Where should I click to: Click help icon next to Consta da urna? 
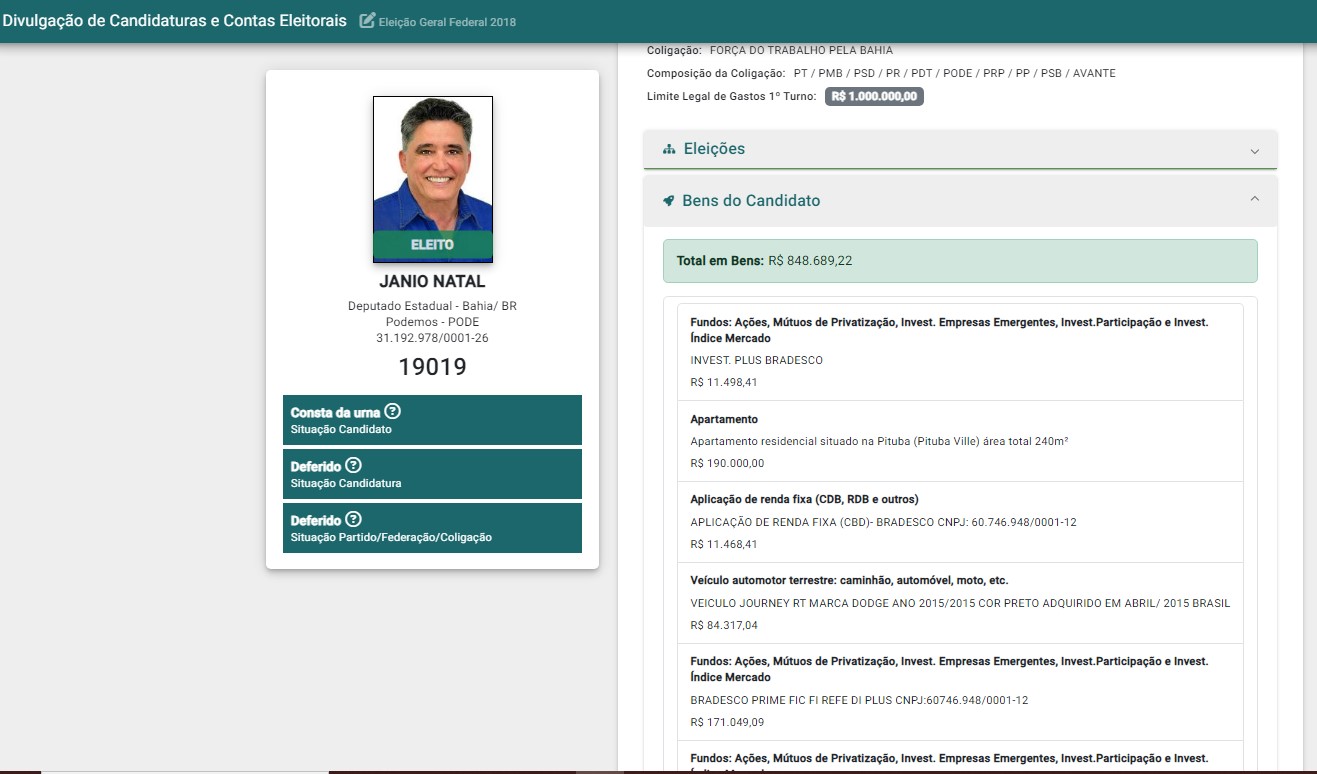(x=393, y=411)
